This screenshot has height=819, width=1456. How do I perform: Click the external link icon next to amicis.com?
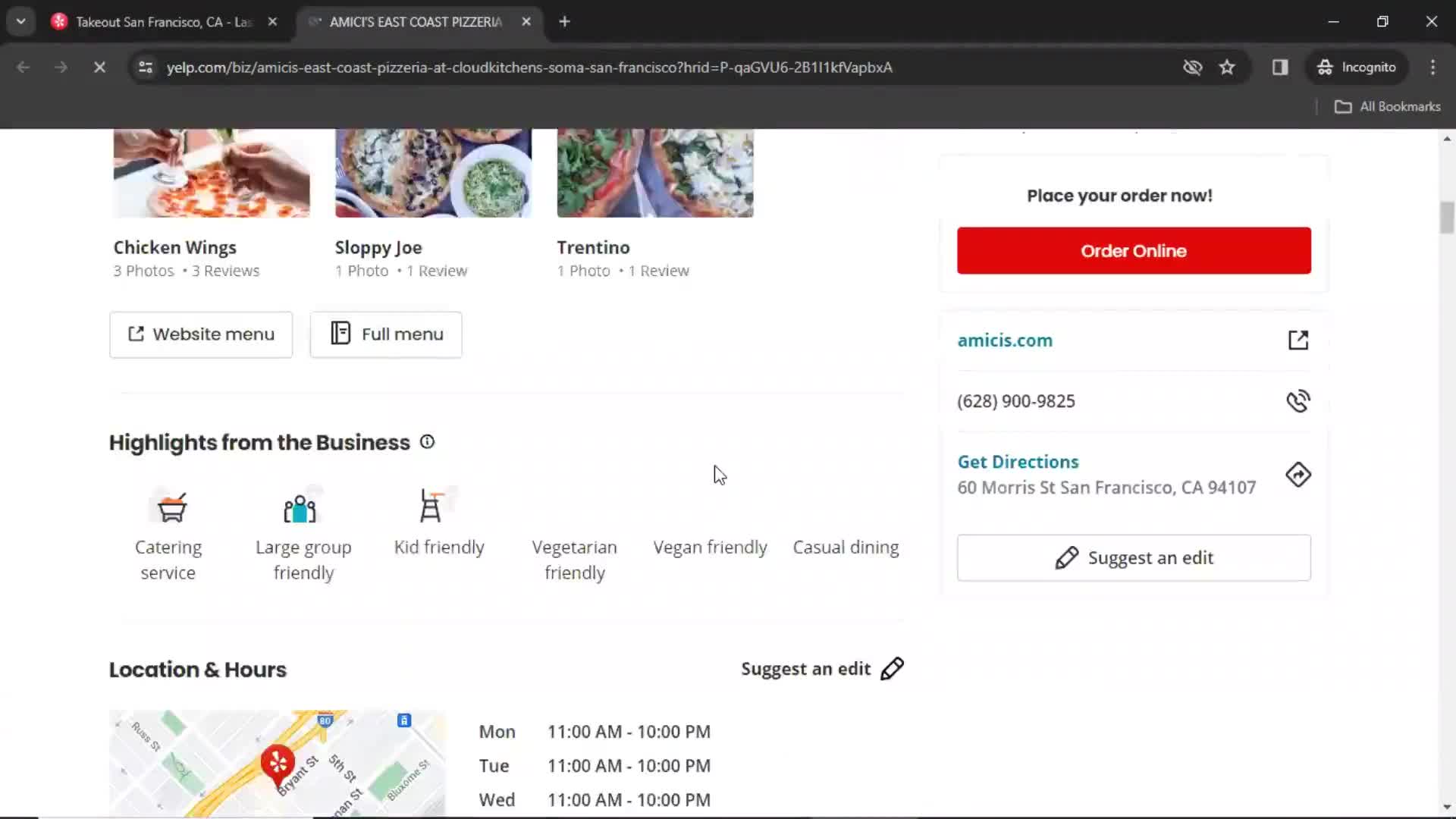coord(1298,340)
